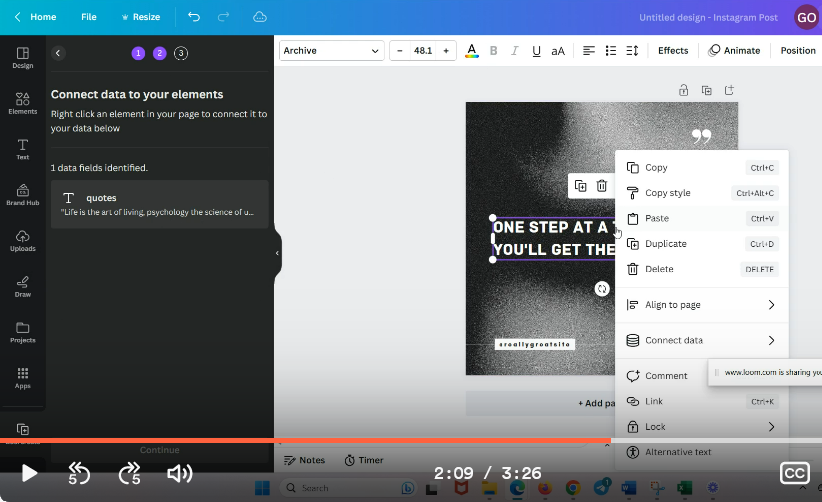The width and height of the screenshot is (822, 502).
Task: Toggle bulleted list formatting
Action: 611,50
